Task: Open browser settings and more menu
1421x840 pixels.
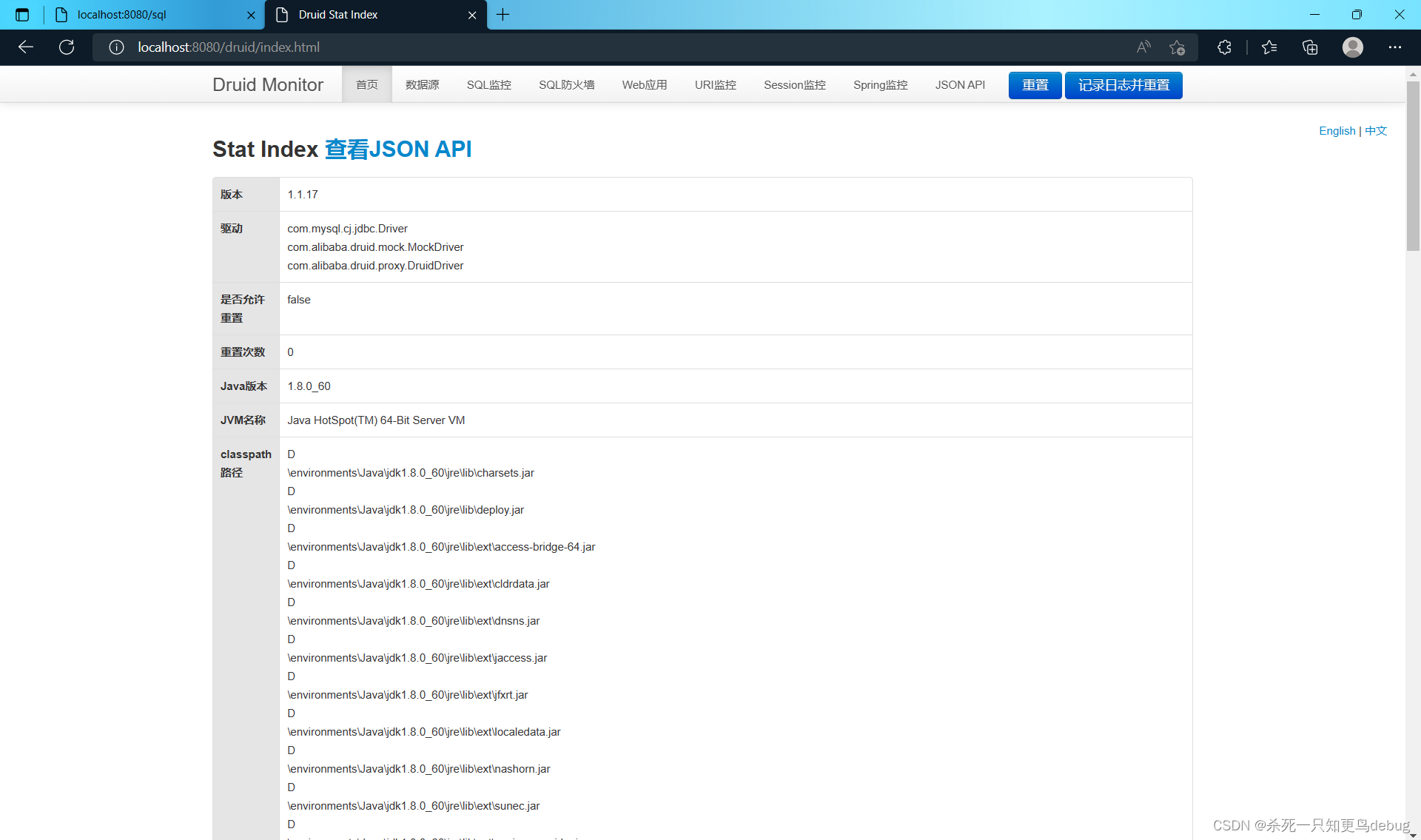Action: click(x=1394, y=47)
